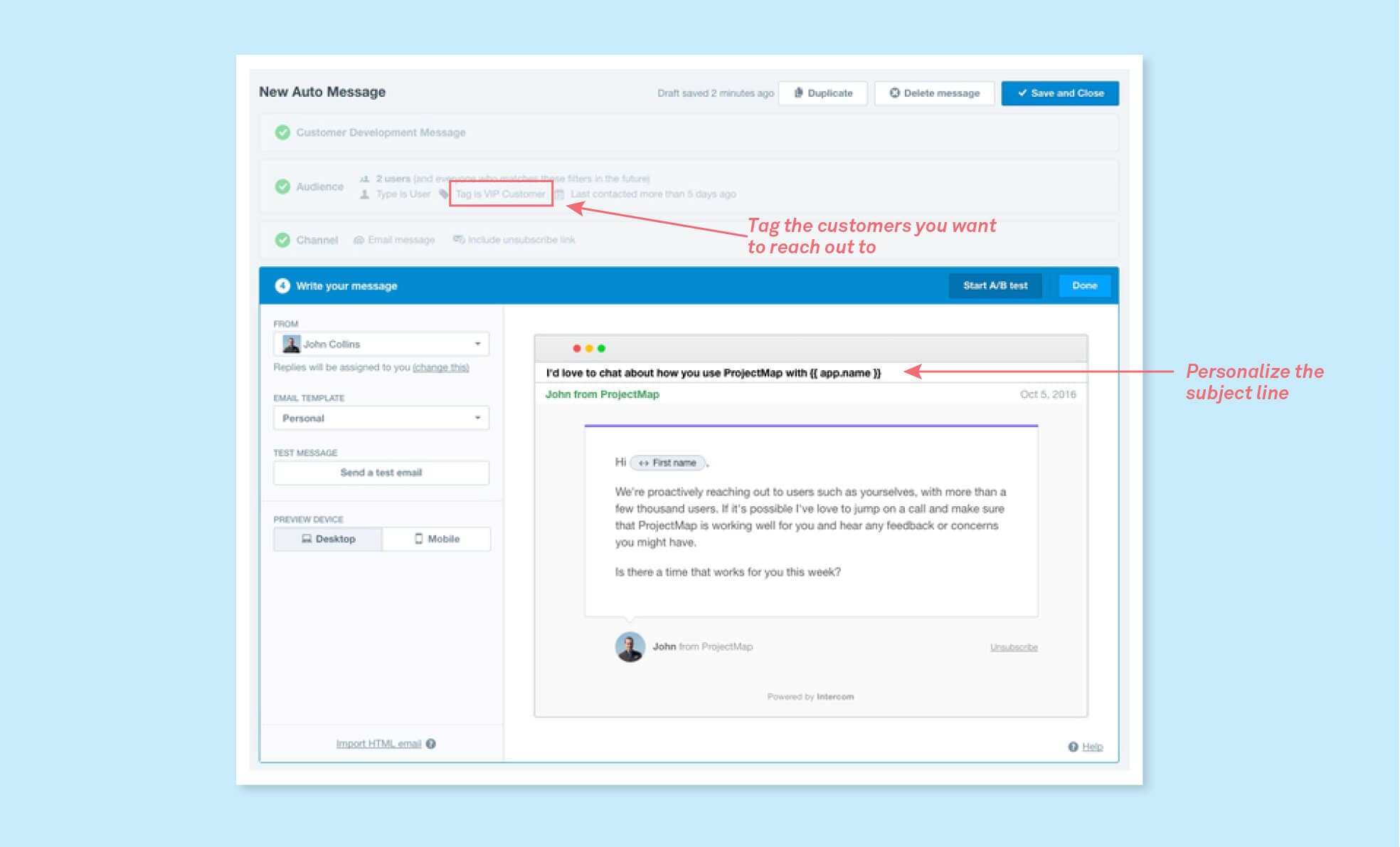Viewport: 1400px width, 847px height.
Task: Click yellow dot in email preview window
Action: click(589, 349)
